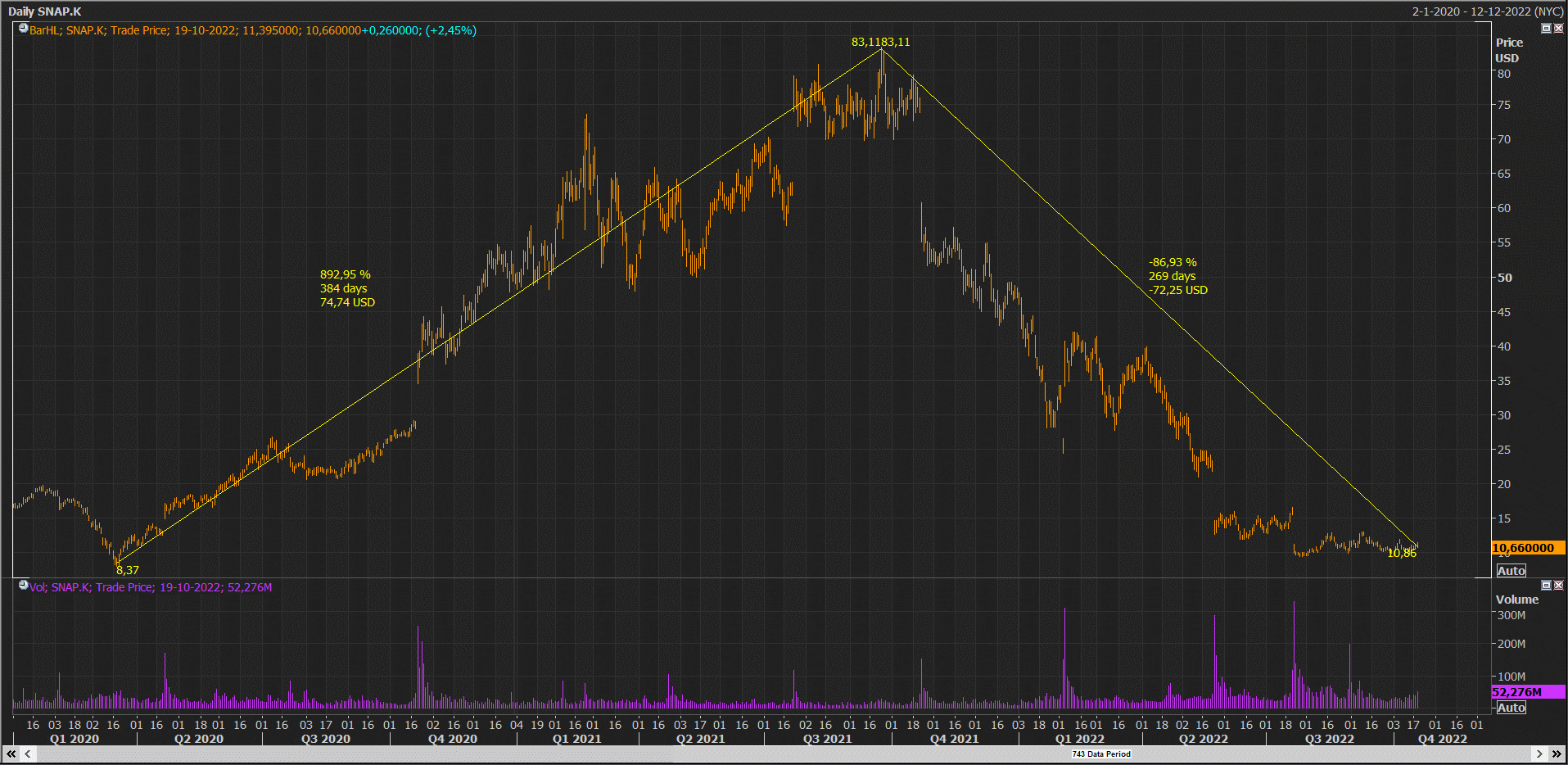The height and width of the screenshot is (765, 1568).
Task: Maximize the volume pane
Action: click(x=1546, y=585)
